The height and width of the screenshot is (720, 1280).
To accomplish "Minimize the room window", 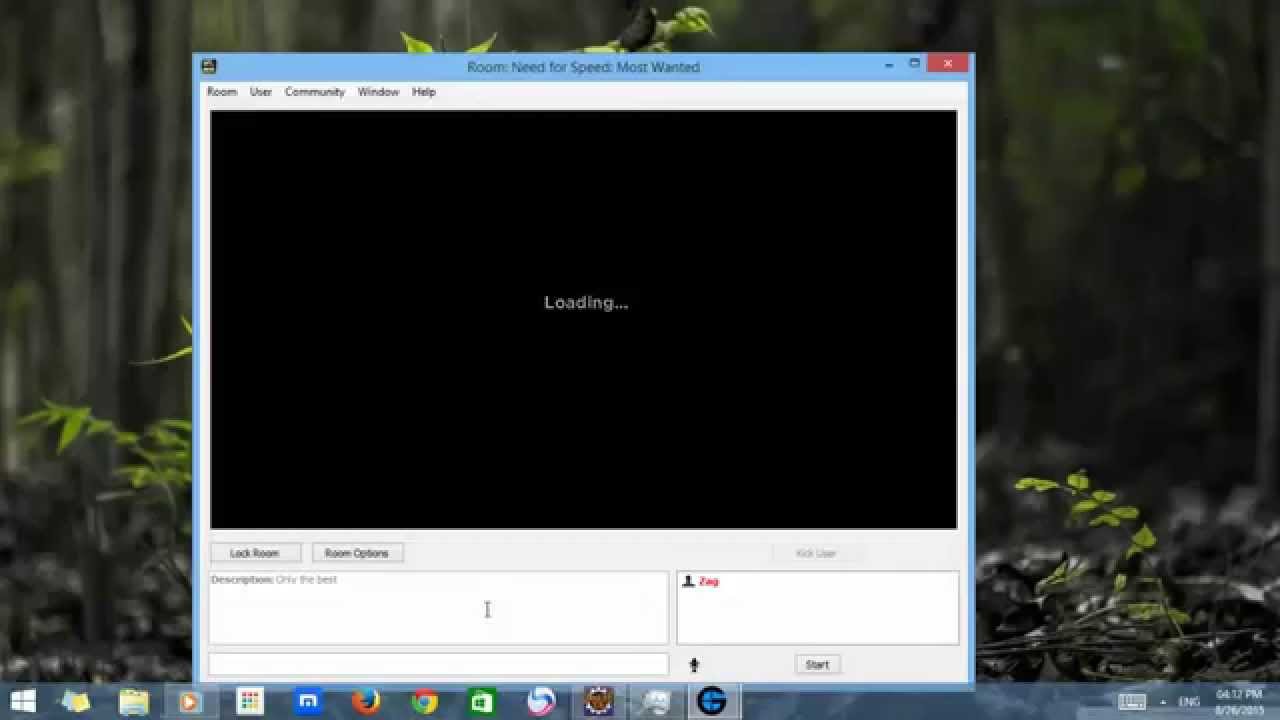I will pos(889,65).
